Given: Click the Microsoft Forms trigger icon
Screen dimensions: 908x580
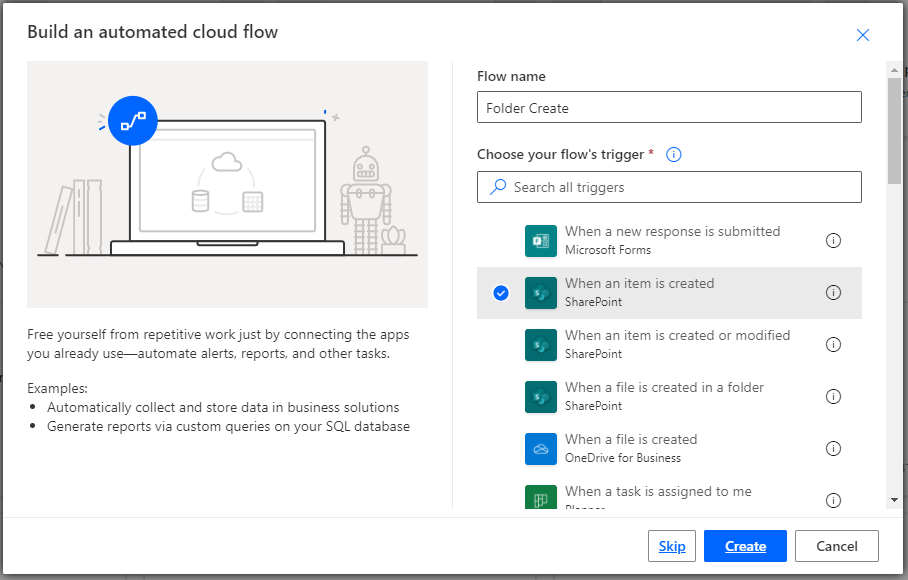Looking at the screenshot, I should (540, 241).
